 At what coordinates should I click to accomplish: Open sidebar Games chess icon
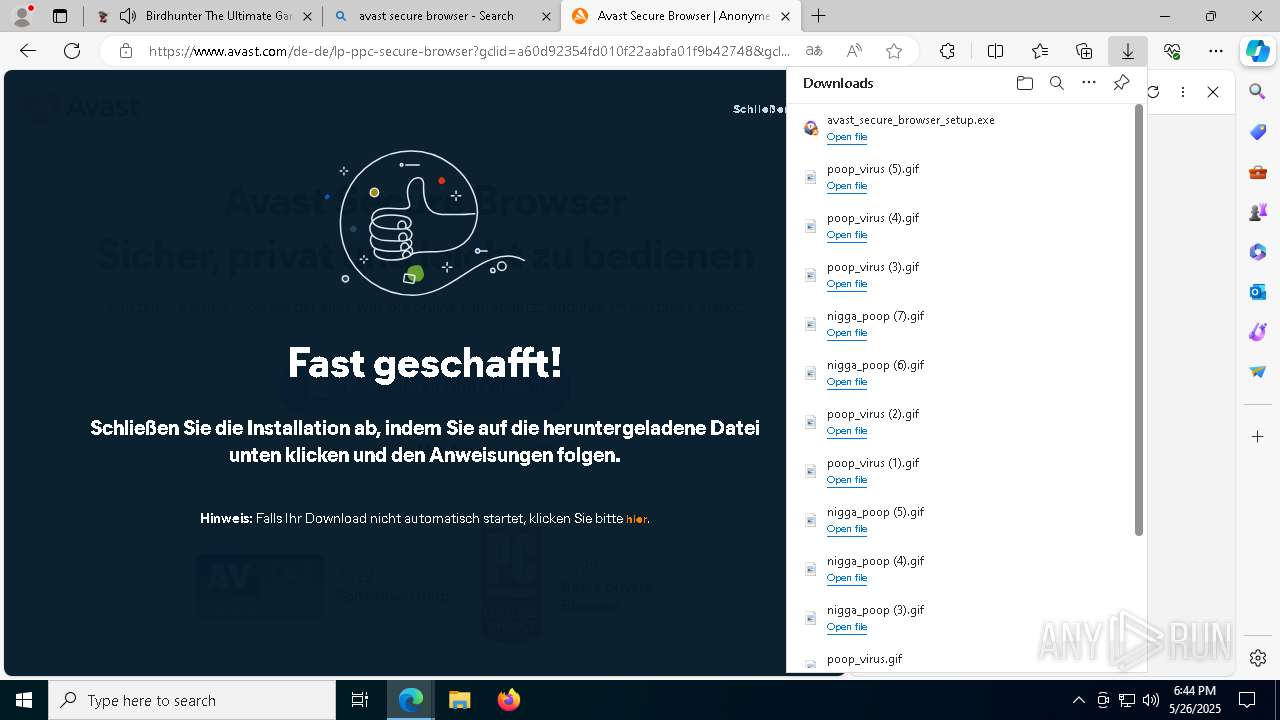click(x=1258, y=212)
